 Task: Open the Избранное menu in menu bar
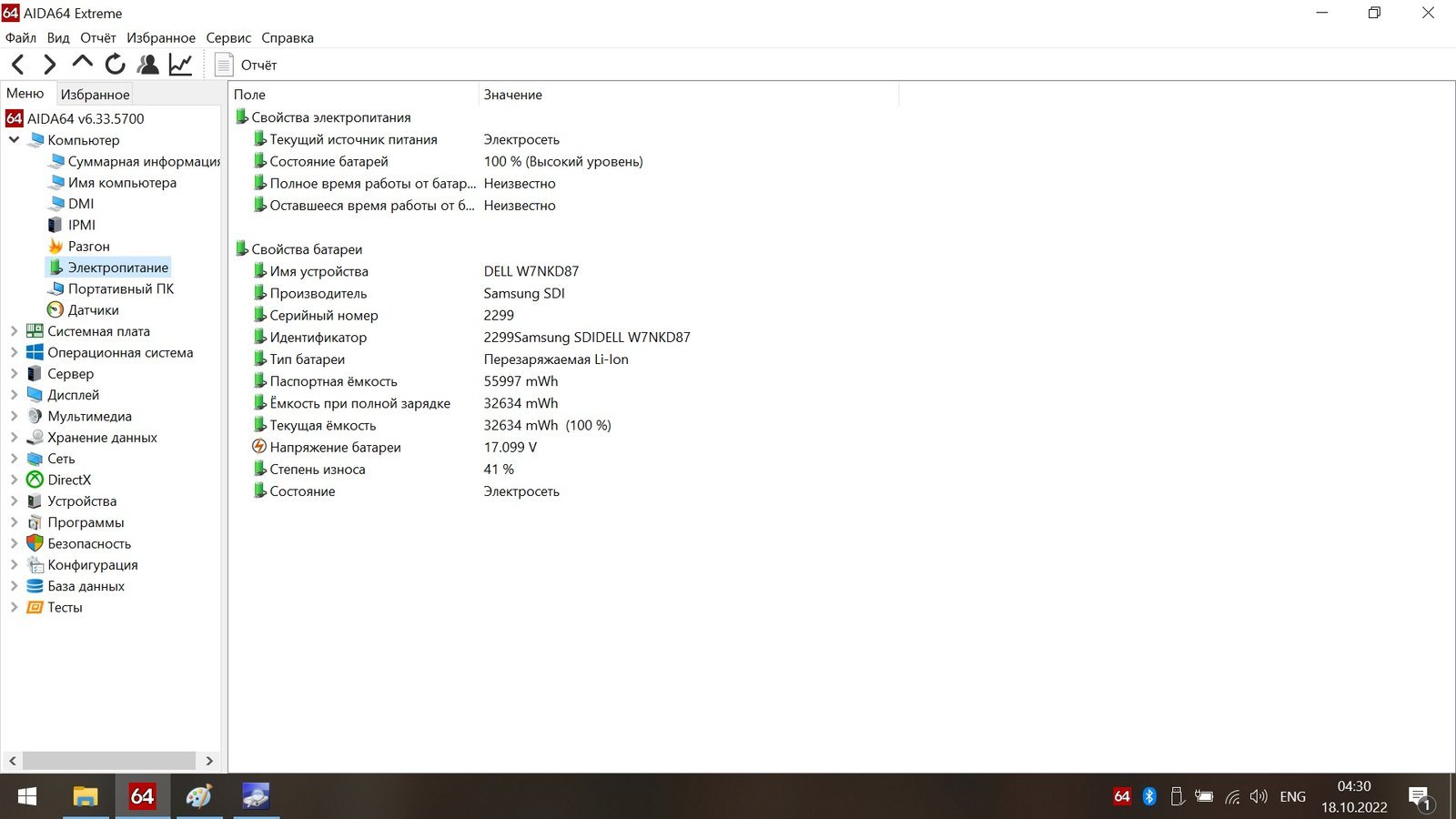pyautogui.click(x=161, y=37)
